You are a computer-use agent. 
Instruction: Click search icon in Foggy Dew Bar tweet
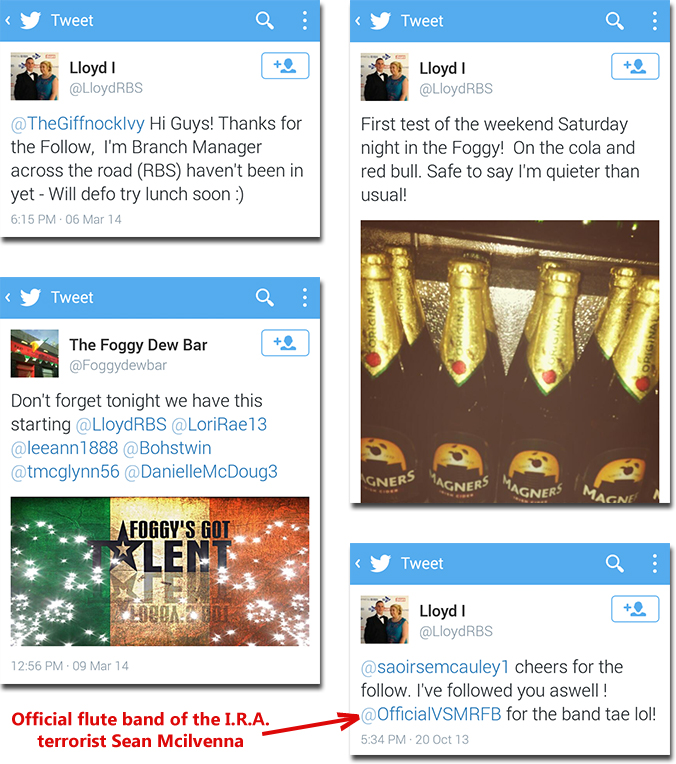coord(265,297)
